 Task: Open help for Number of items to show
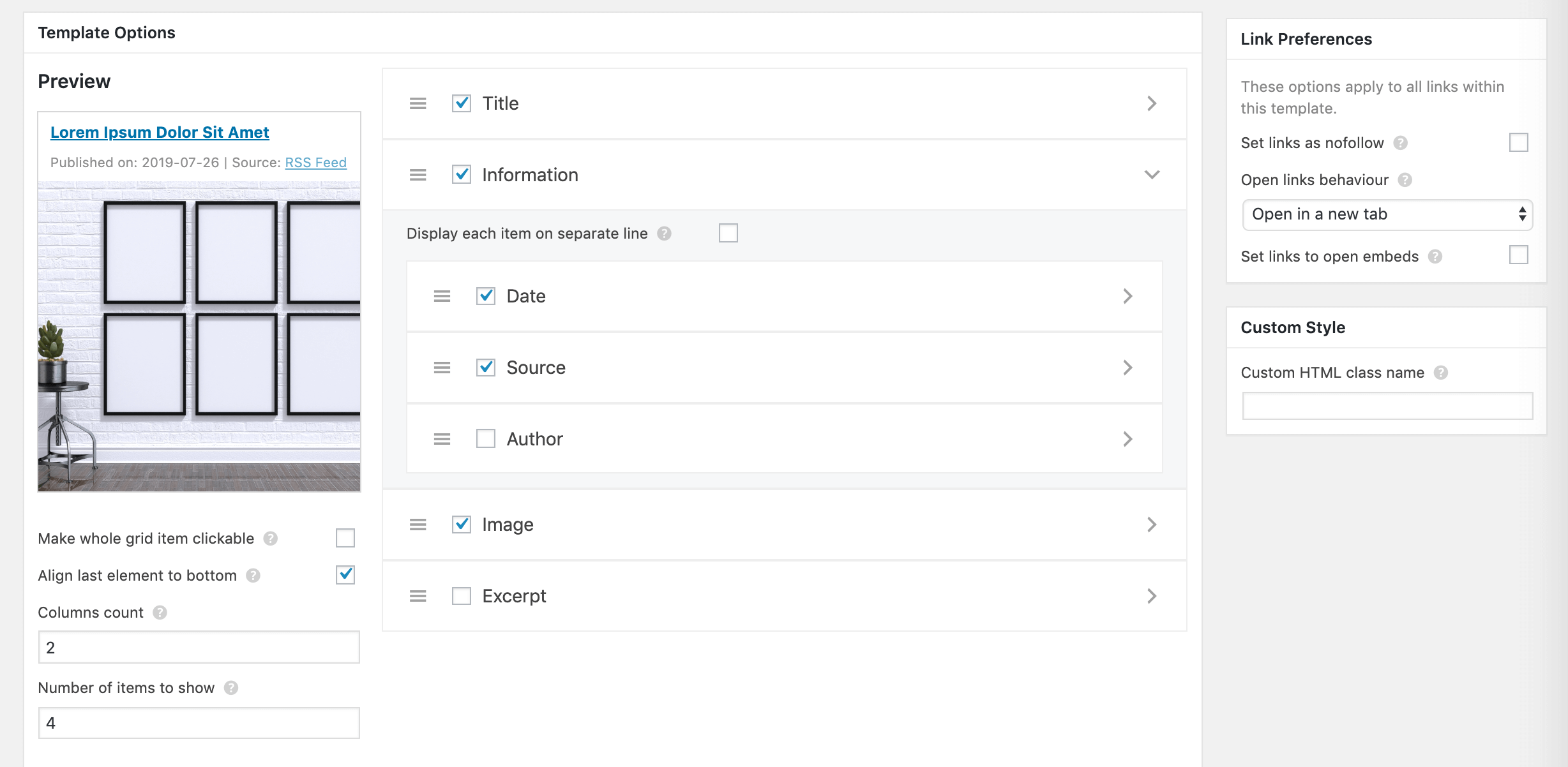coord(231,688)
